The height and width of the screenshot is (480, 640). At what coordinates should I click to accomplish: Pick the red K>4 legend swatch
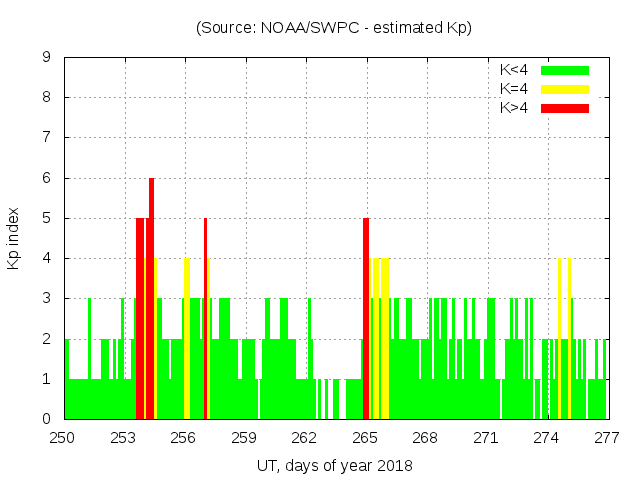(x=565, y=108)
